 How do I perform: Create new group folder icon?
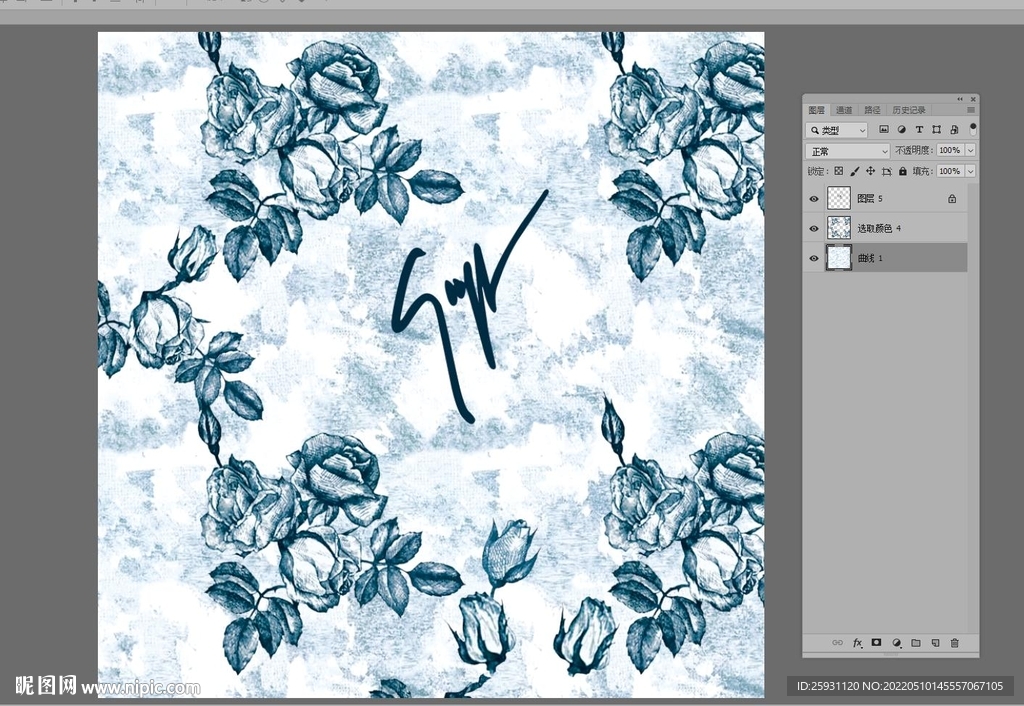coord(916,643)
